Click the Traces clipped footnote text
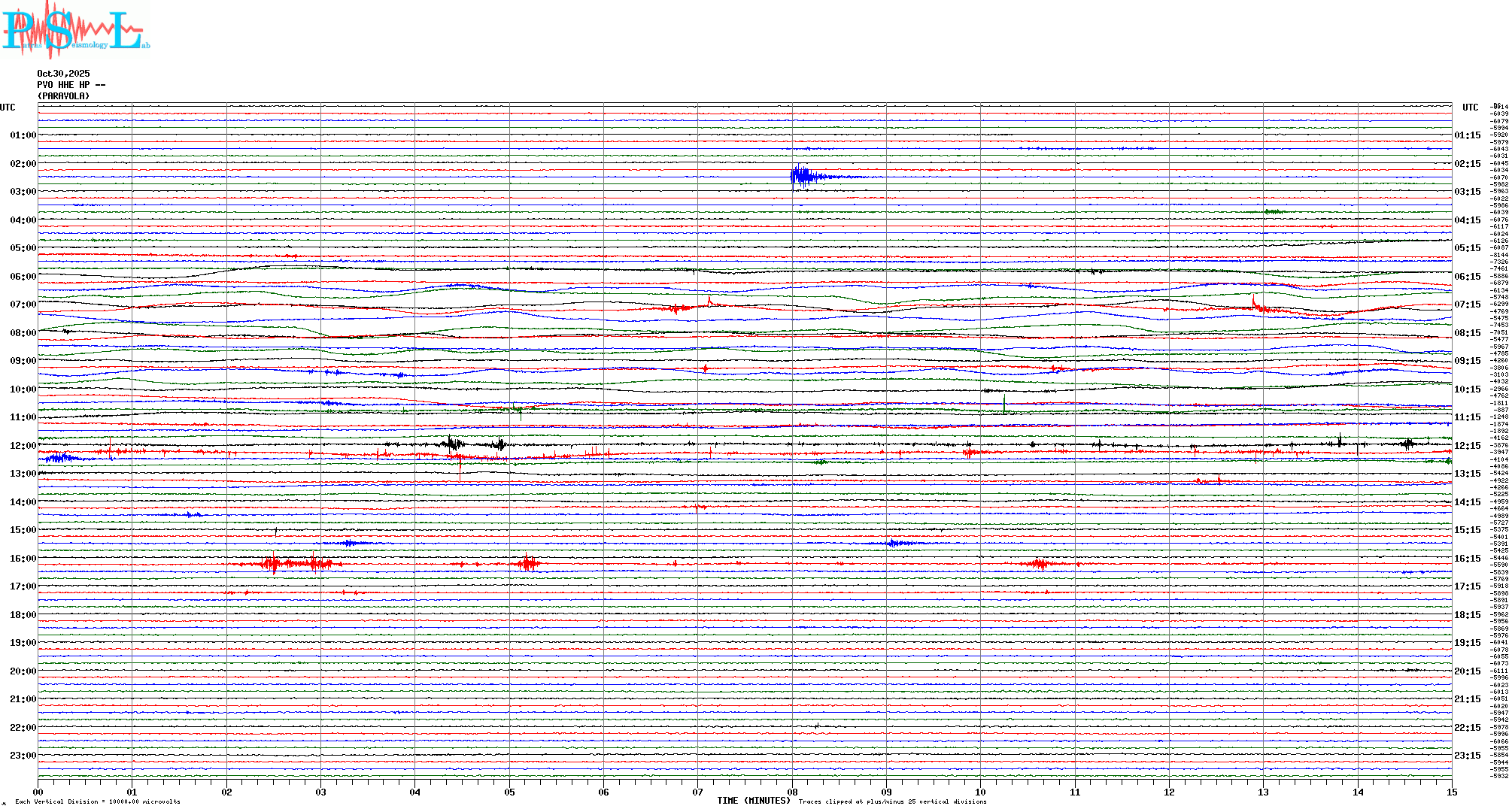Image resolution: width=1512 pixels, height=812 pixels. coord(892,801)
